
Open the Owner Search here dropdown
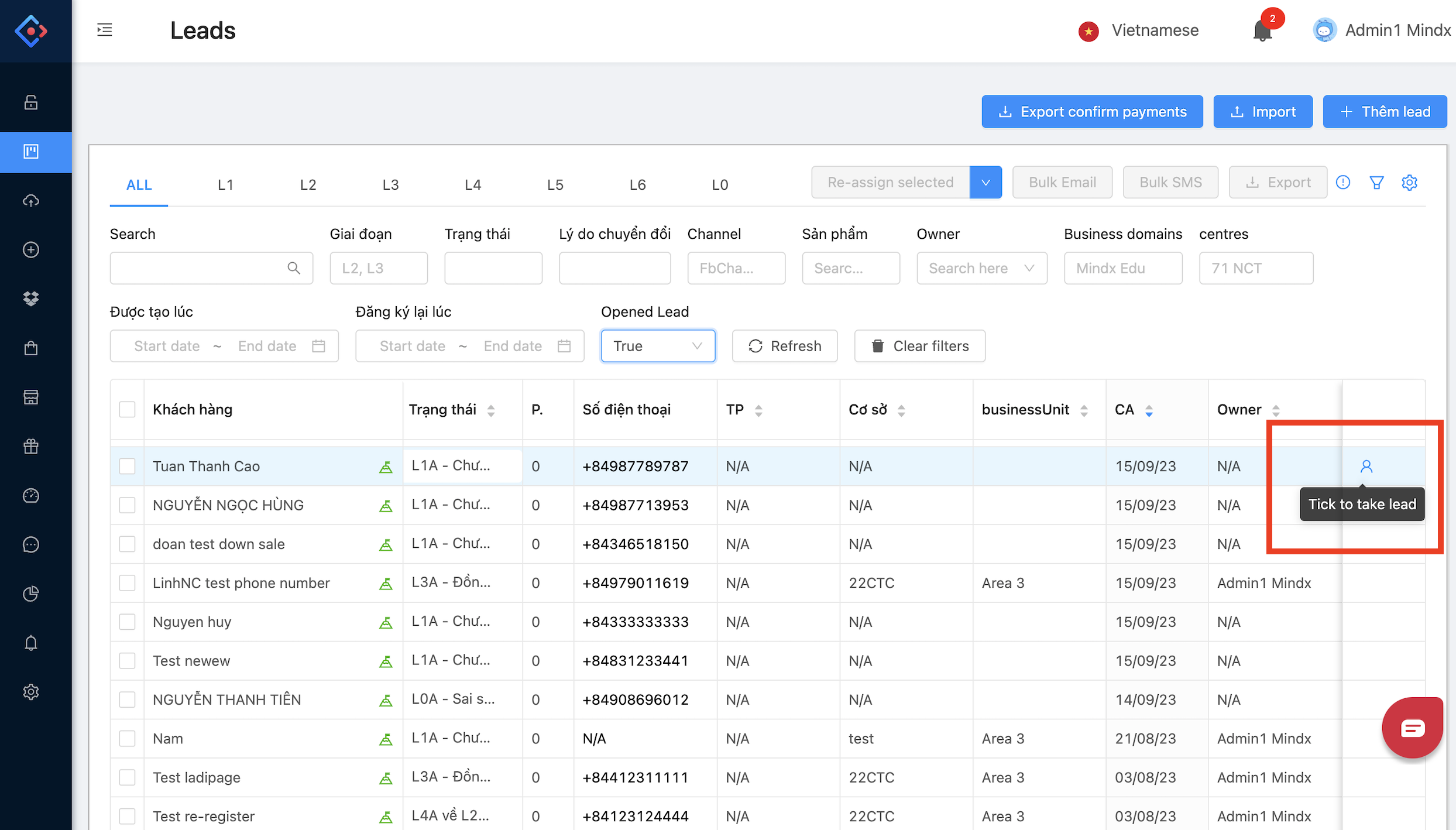click(x=981, y=268)
